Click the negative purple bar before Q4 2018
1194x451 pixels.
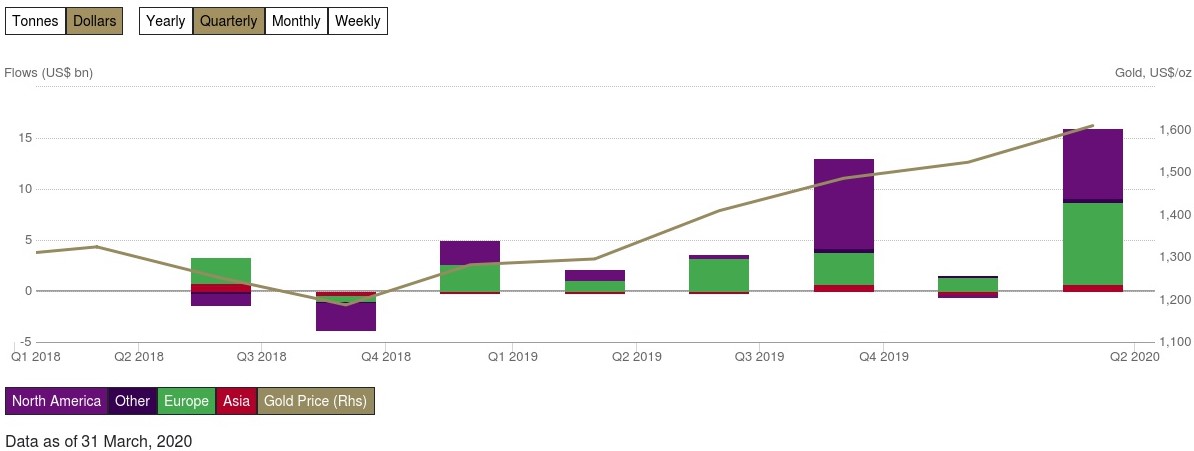(346, 316)
